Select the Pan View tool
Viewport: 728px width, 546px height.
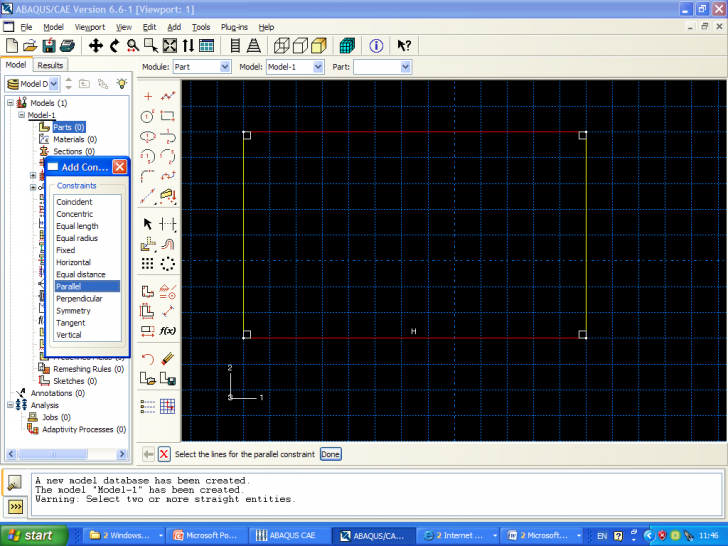pyautogui.click(x=96, y=46)
